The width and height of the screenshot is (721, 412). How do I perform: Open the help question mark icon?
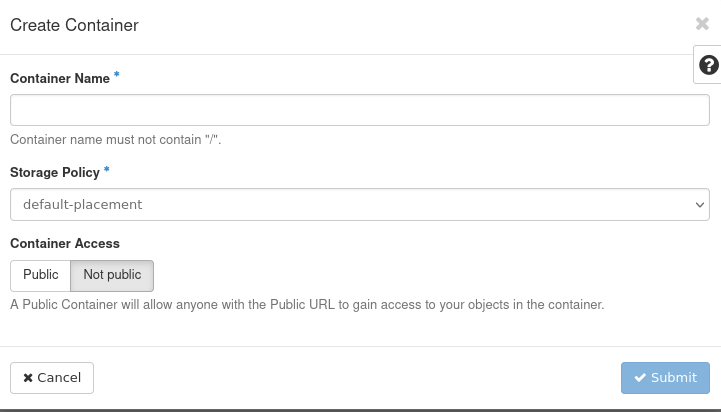coord(709,65)
